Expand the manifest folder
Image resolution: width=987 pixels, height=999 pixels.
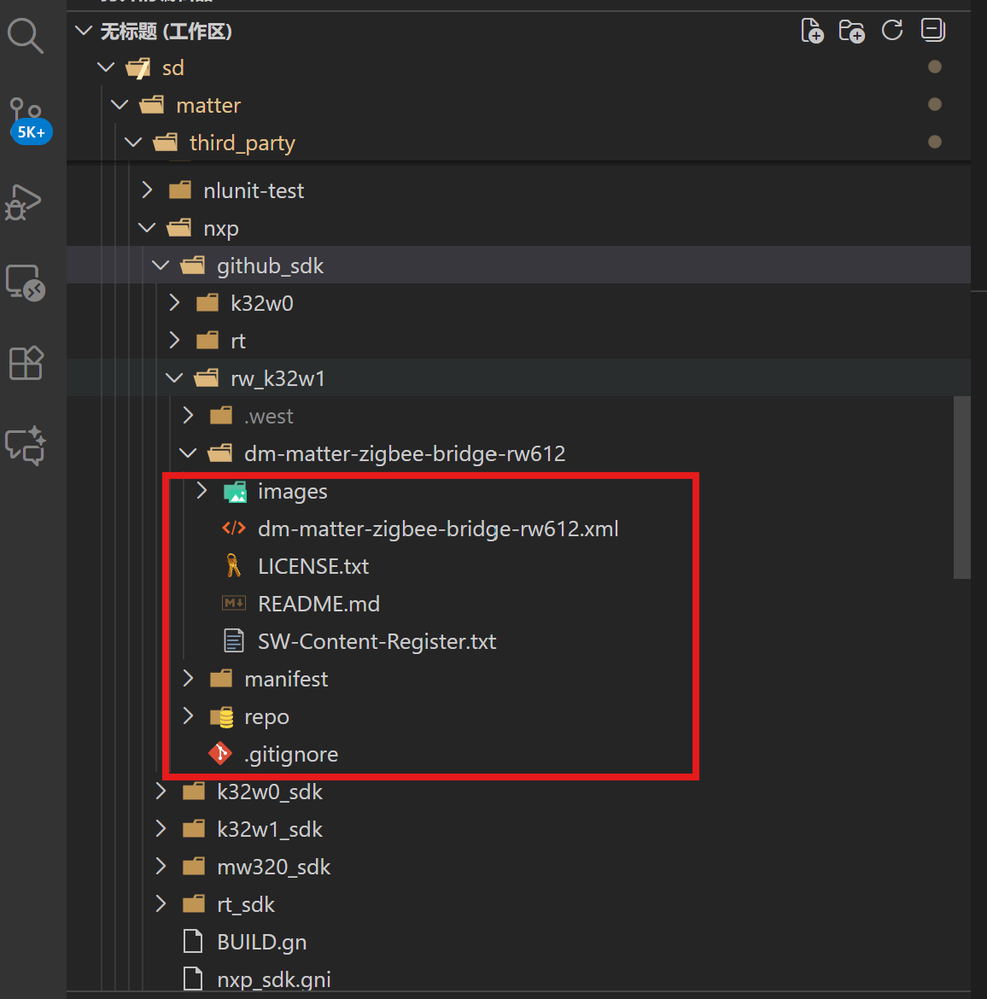pos(286,679)
